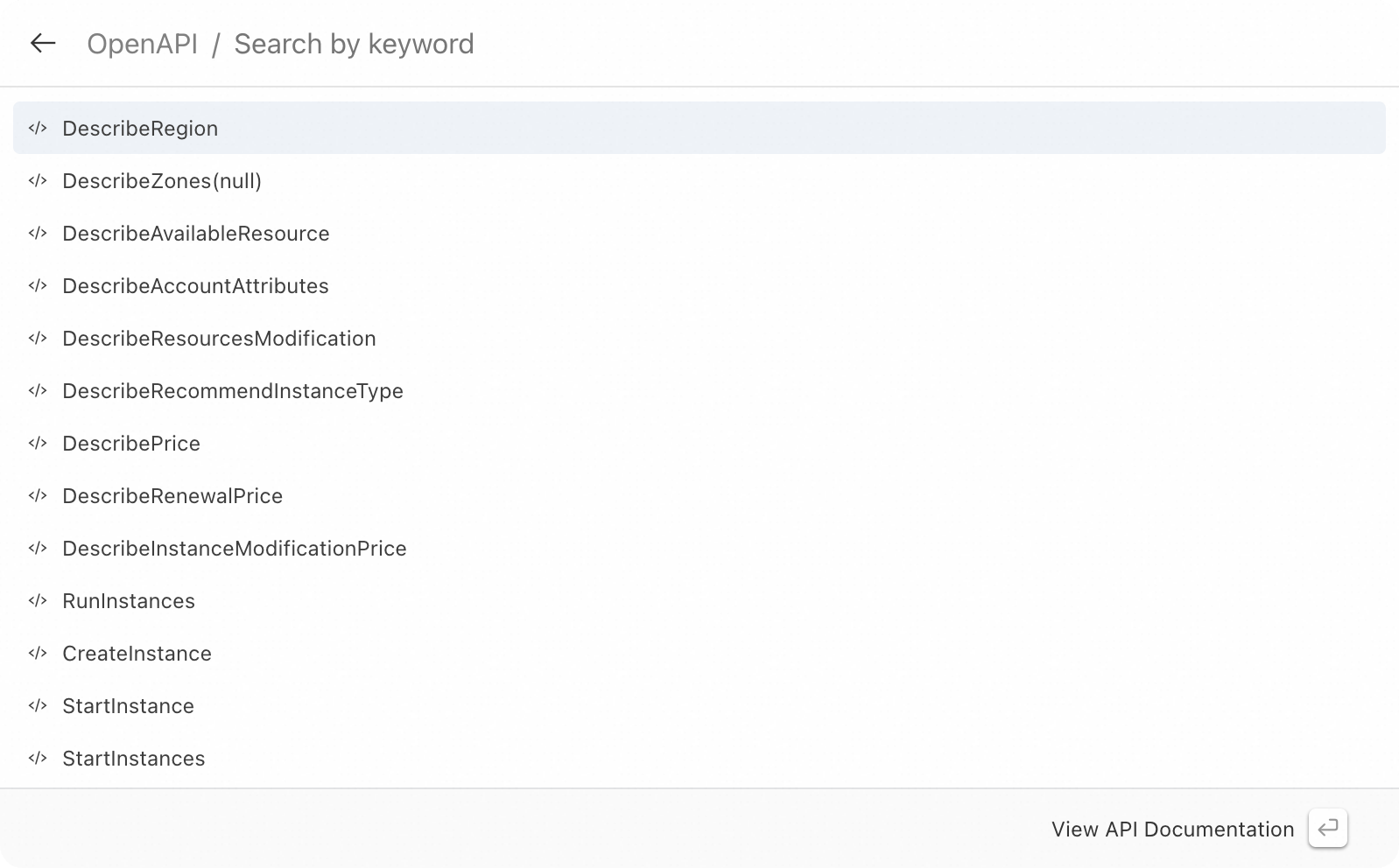Click the code icon beside CreateInstance
This screenshot has width=1399, height=868.
pyautogui.click(x=37, y=654)
